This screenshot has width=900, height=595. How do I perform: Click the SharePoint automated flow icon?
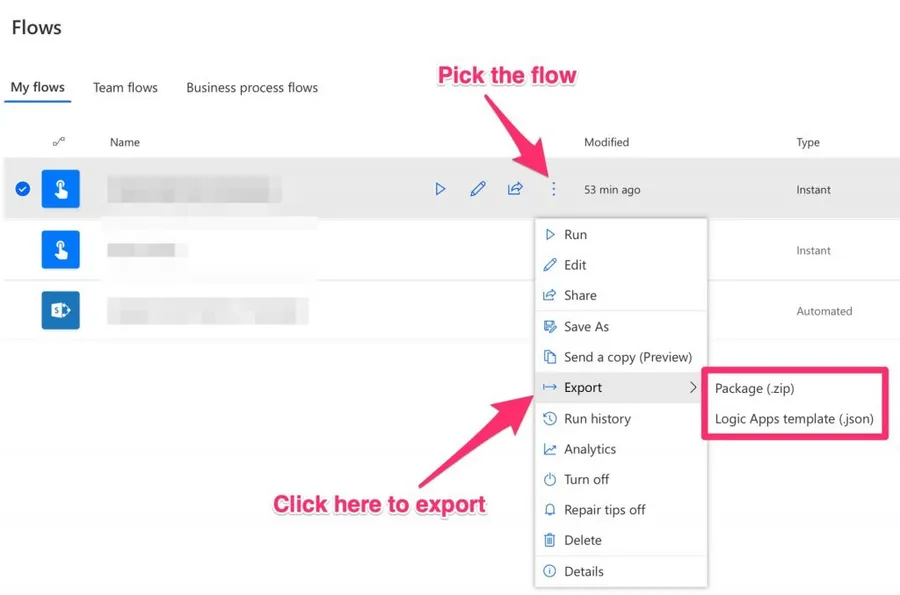tap(60, 311)
